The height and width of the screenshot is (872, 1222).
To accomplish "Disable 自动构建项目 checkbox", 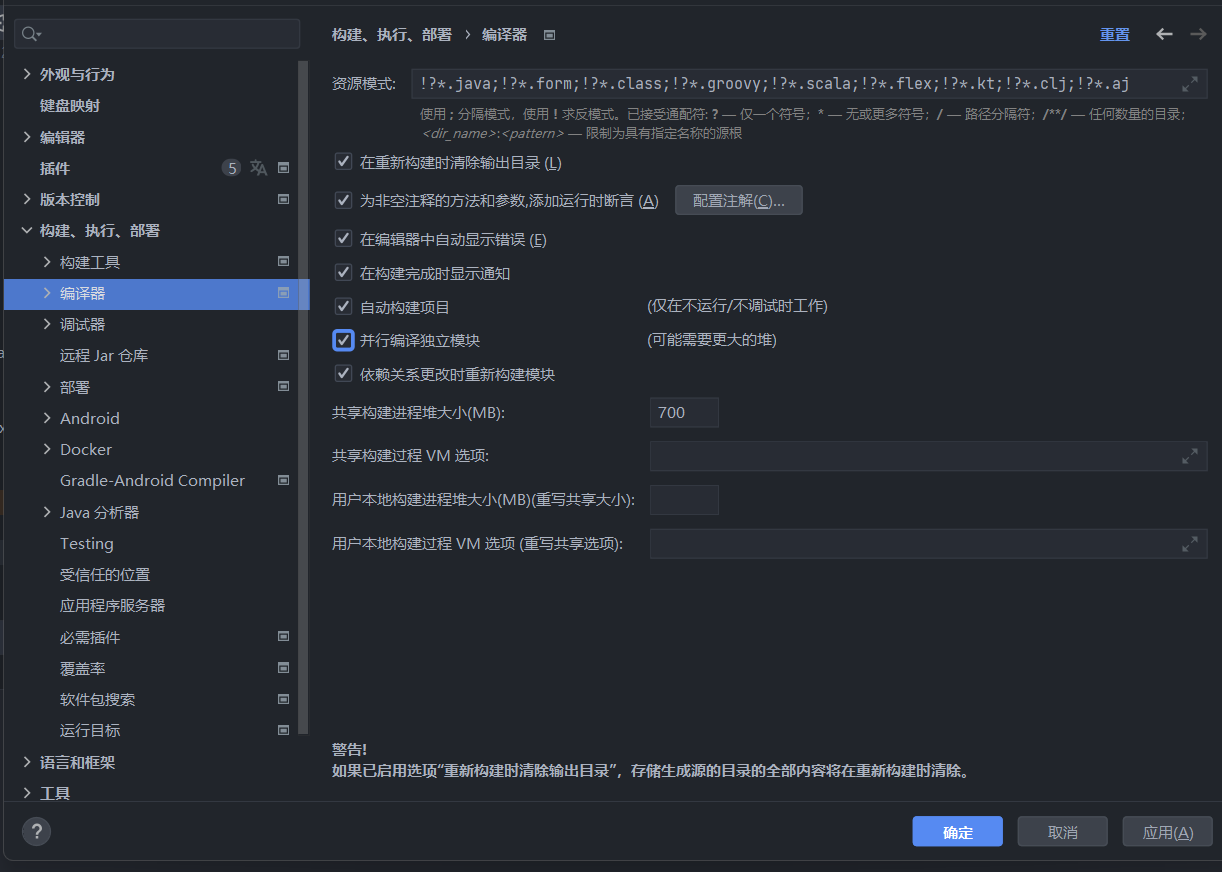I will pyautogui.click(x=344, y=307).
